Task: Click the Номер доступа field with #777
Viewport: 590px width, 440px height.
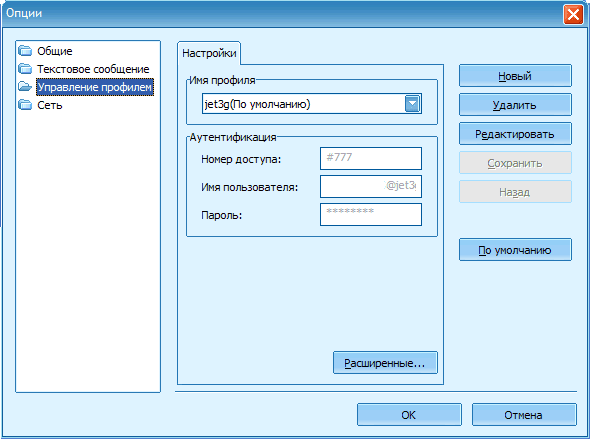Action: click(371, 158)
